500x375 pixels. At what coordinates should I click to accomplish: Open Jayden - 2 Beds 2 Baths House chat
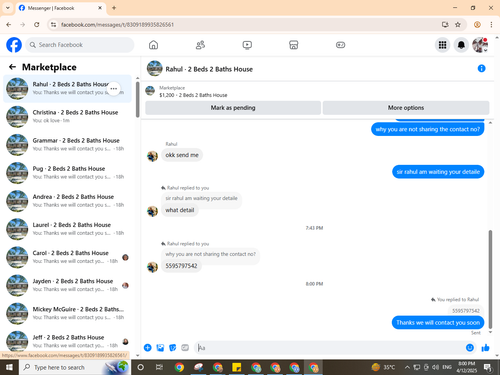(67, 285)
